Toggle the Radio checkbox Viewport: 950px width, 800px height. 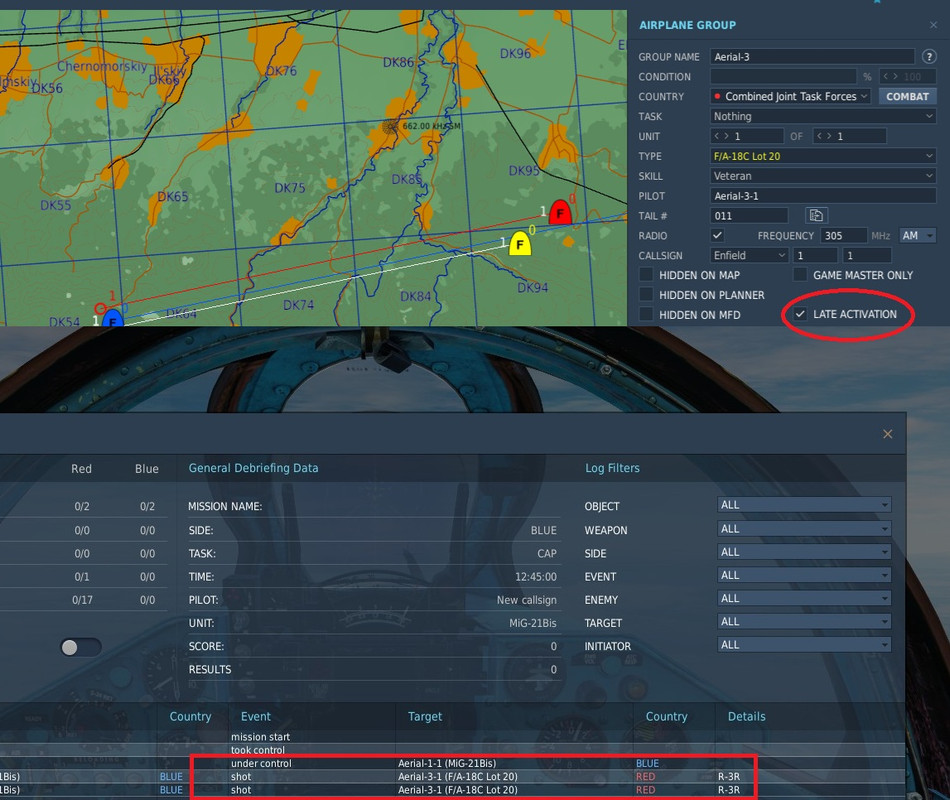(x=717, y=235)
